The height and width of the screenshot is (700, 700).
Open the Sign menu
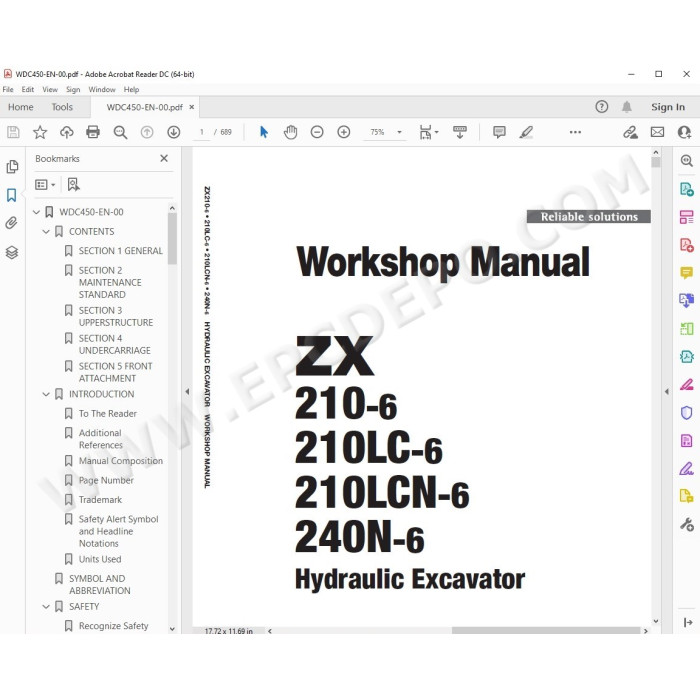pyautogui.click(x=73, y=89)
